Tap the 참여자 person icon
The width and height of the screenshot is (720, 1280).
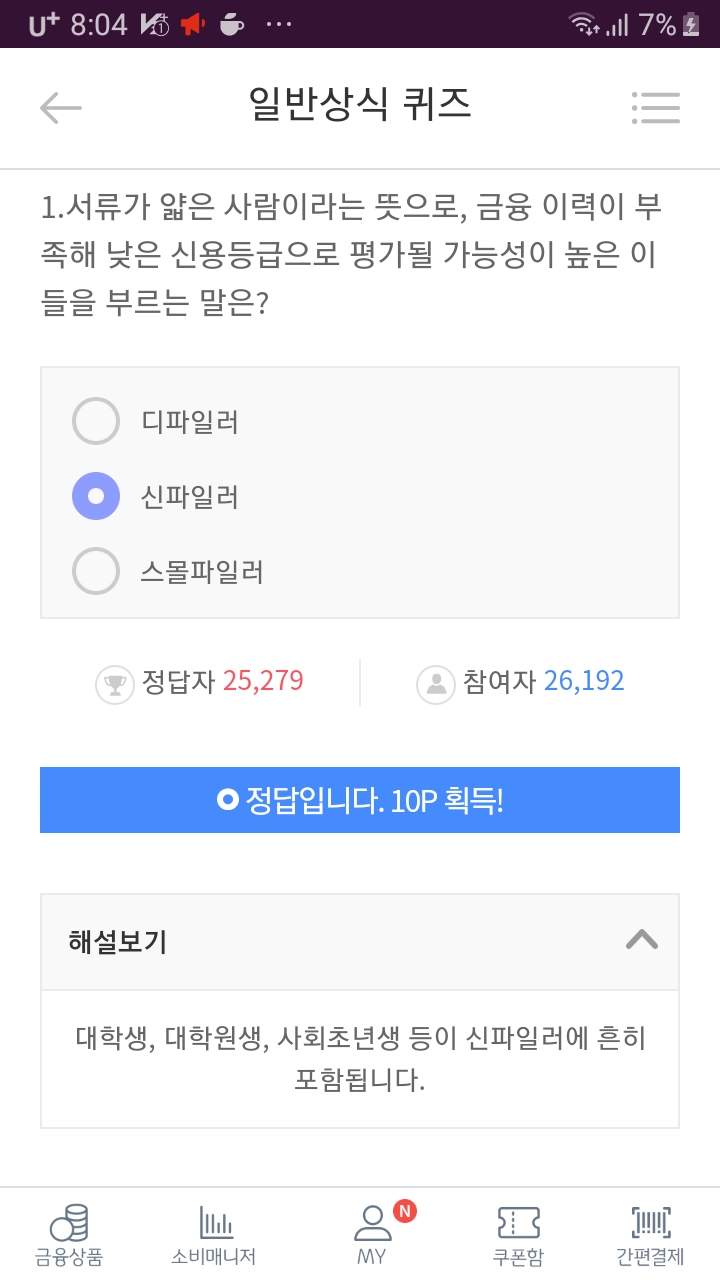[x=436, y=684]
